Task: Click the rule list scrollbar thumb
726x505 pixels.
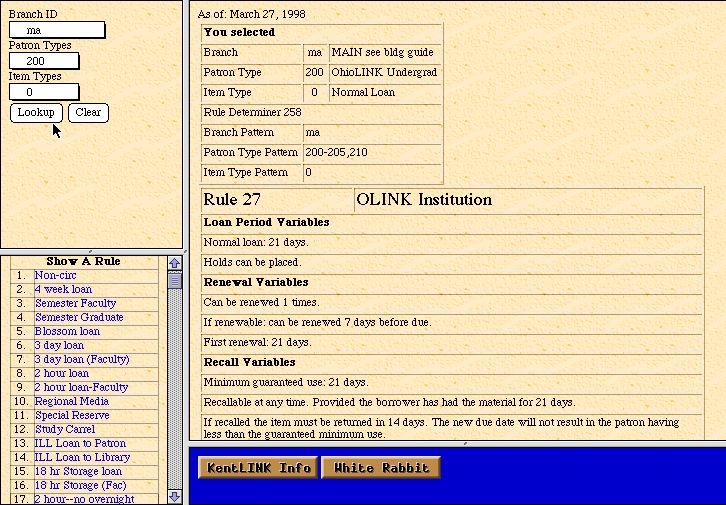Action: pyautogui.click(x=175, y=281)
